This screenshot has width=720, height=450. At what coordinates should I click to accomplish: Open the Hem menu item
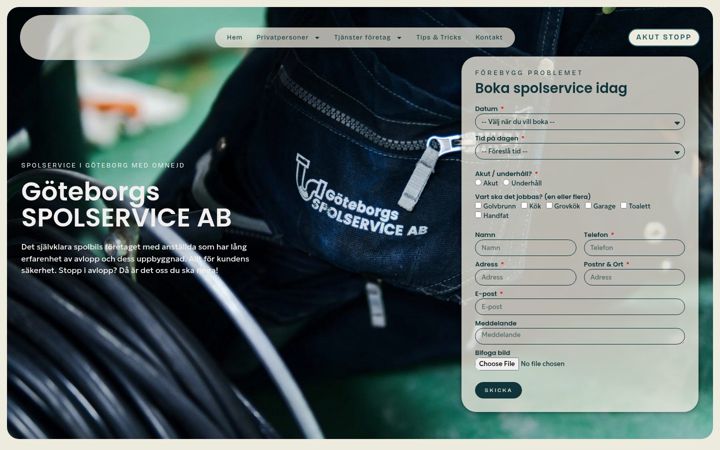[x=234, y=37]
